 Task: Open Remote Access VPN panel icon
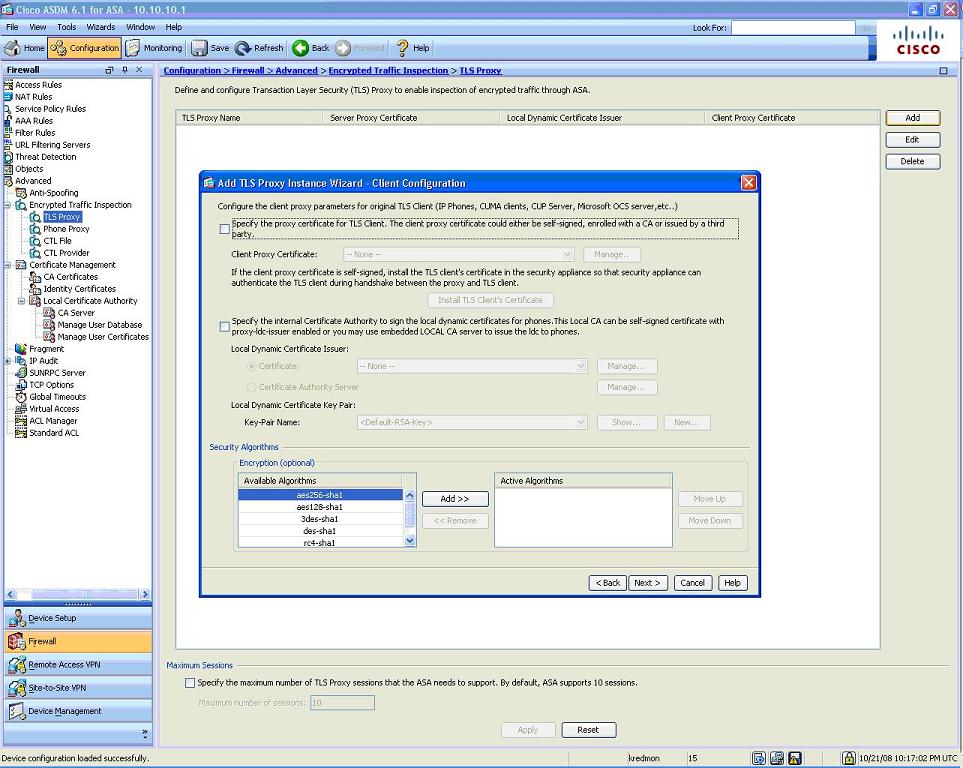click(x=17, y=665)
